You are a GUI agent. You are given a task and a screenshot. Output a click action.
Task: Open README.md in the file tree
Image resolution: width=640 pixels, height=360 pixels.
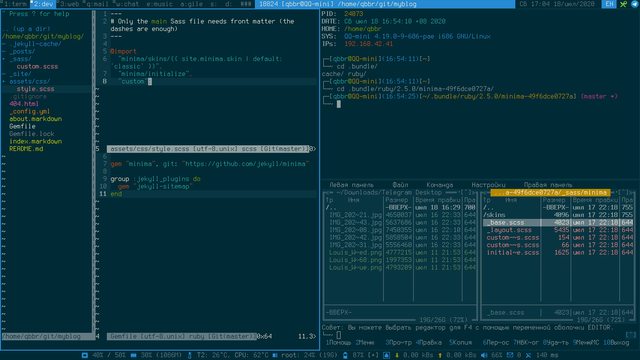pos(26,149)
